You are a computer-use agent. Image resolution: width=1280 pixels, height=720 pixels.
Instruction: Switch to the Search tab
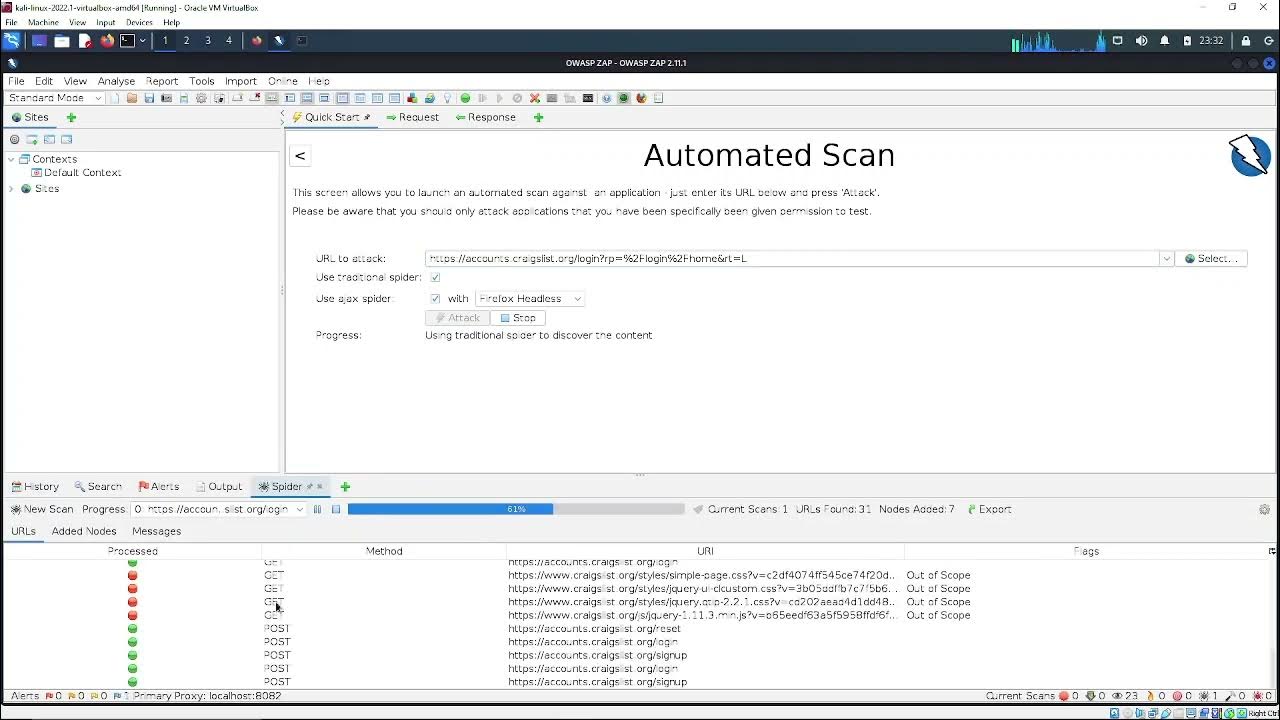98,487
